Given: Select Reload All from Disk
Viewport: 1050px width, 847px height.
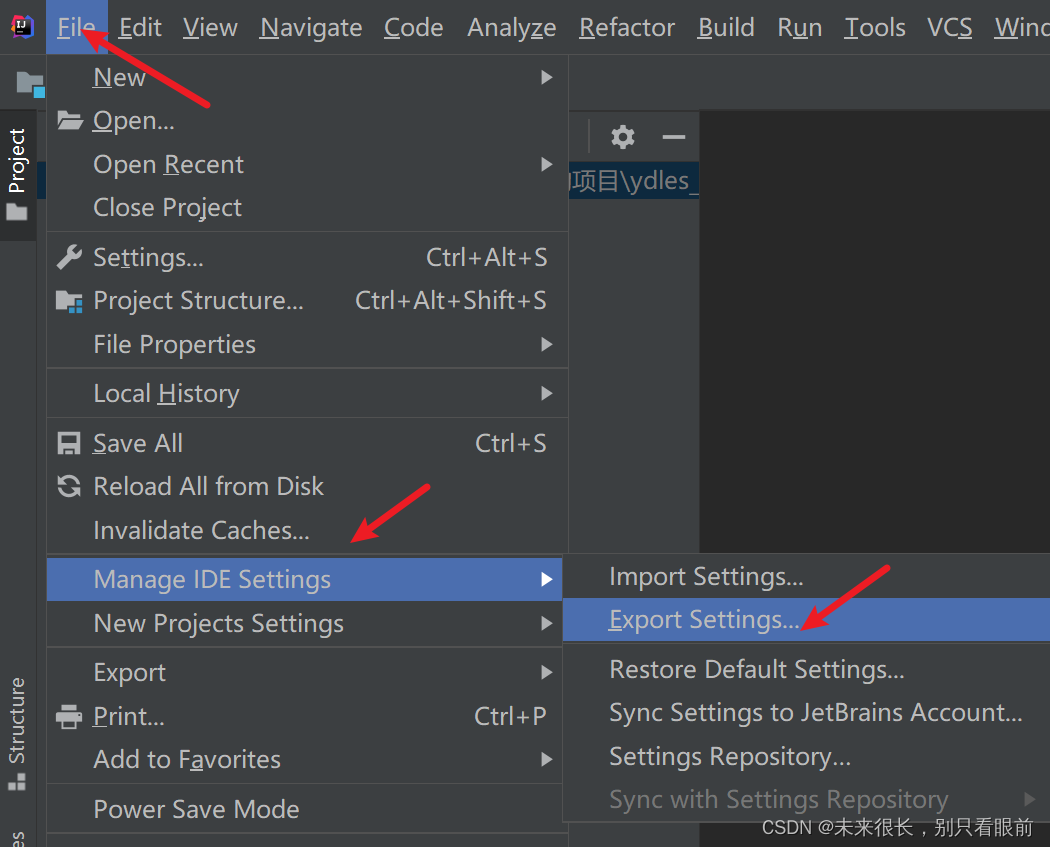Looking at the screenshot, I should 307,486.
